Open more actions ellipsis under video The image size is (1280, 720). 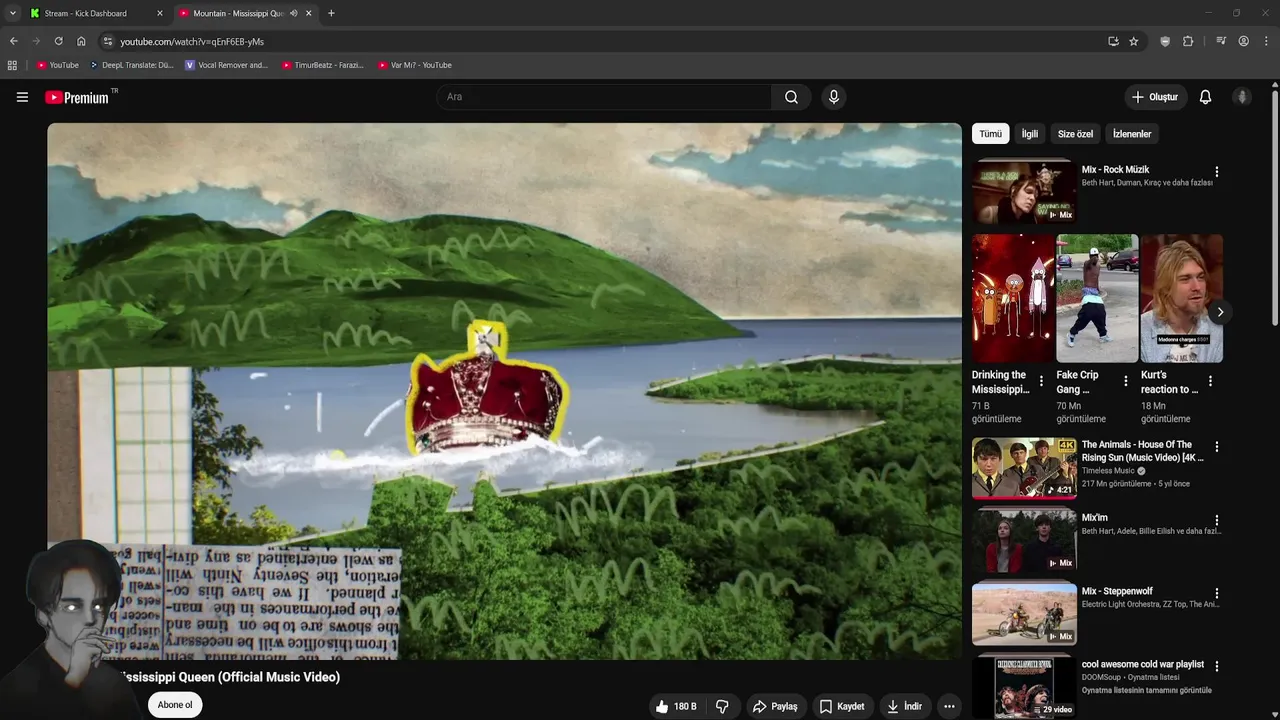tap(949, 706)
